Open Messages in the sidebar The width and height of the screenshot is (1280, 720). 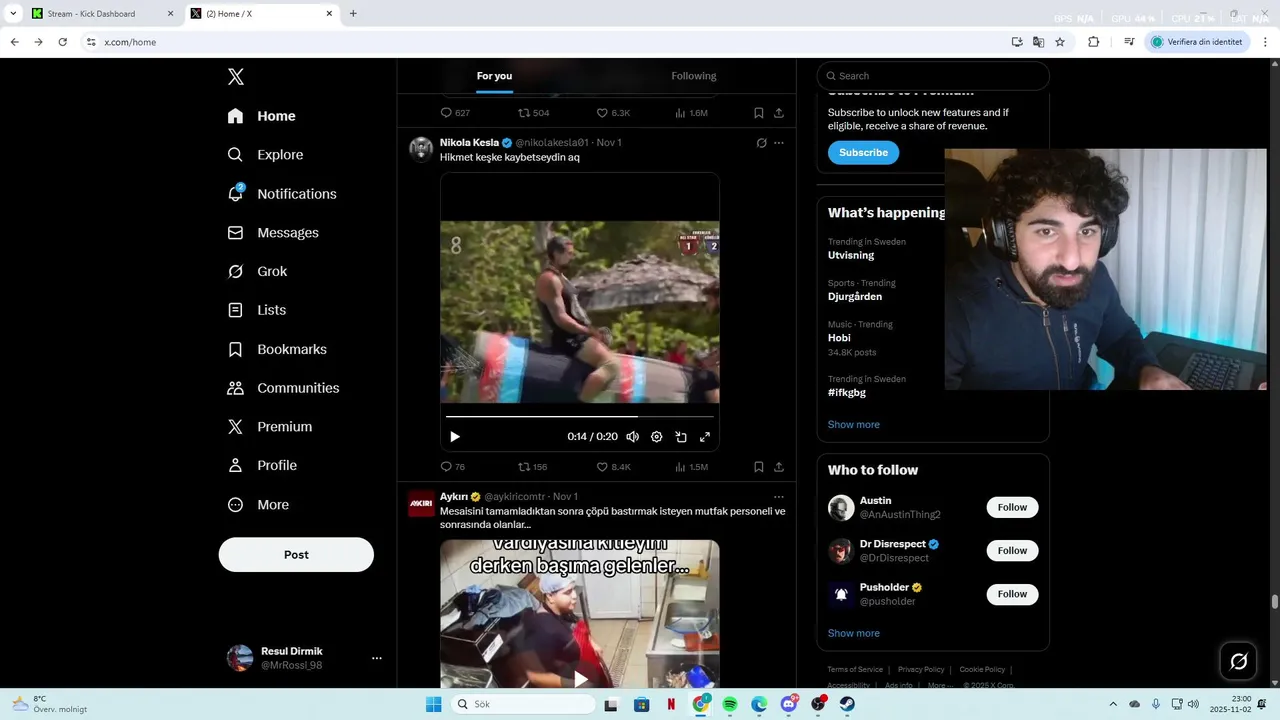(273, 233)
